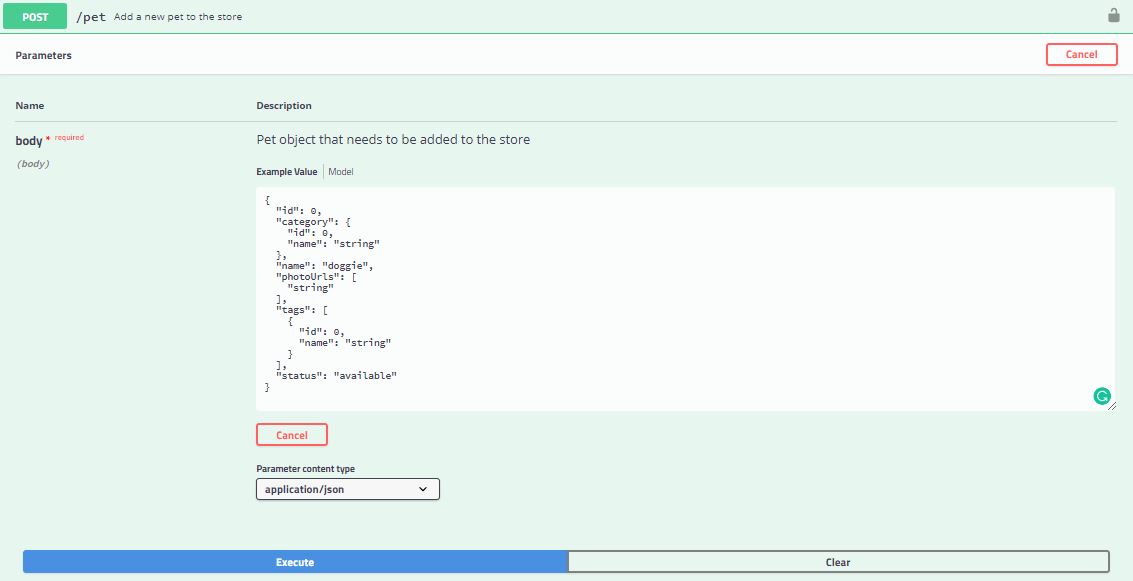Open the Parameter content type dropdown

click(347, 489)
